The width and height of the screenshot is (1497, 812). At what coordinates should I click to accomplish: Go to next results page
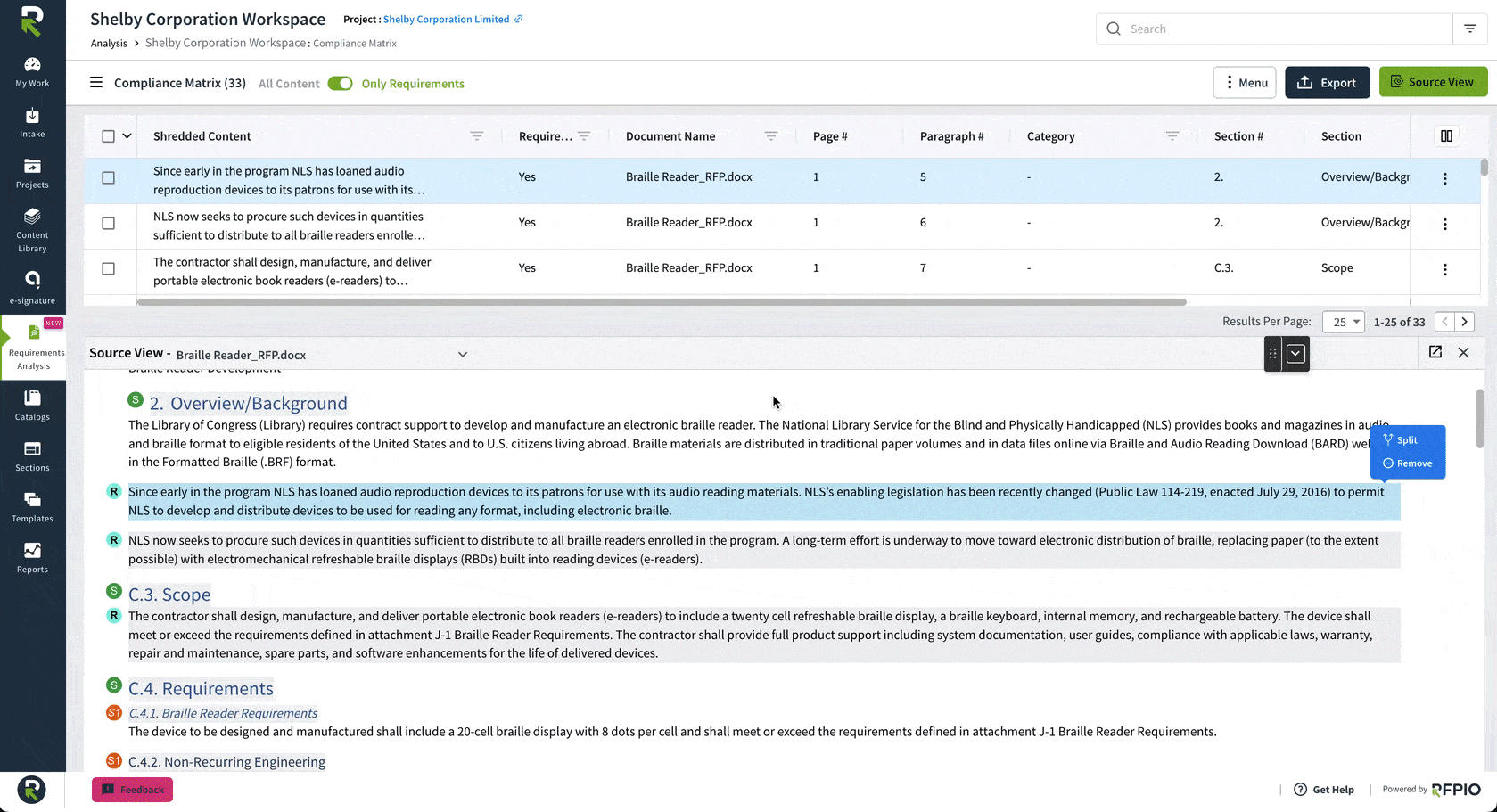click(x=1464, y=322)
